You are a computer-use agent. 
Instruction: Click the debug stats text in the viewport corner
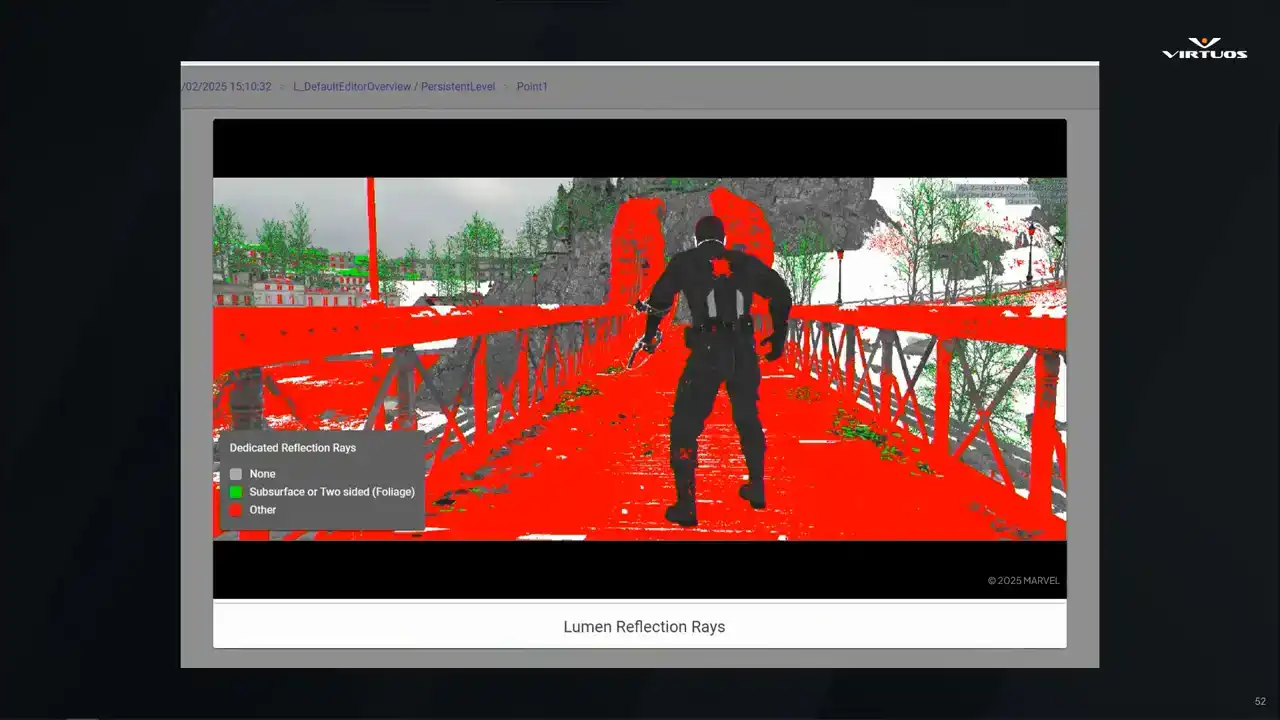(x=1010, y=193)
